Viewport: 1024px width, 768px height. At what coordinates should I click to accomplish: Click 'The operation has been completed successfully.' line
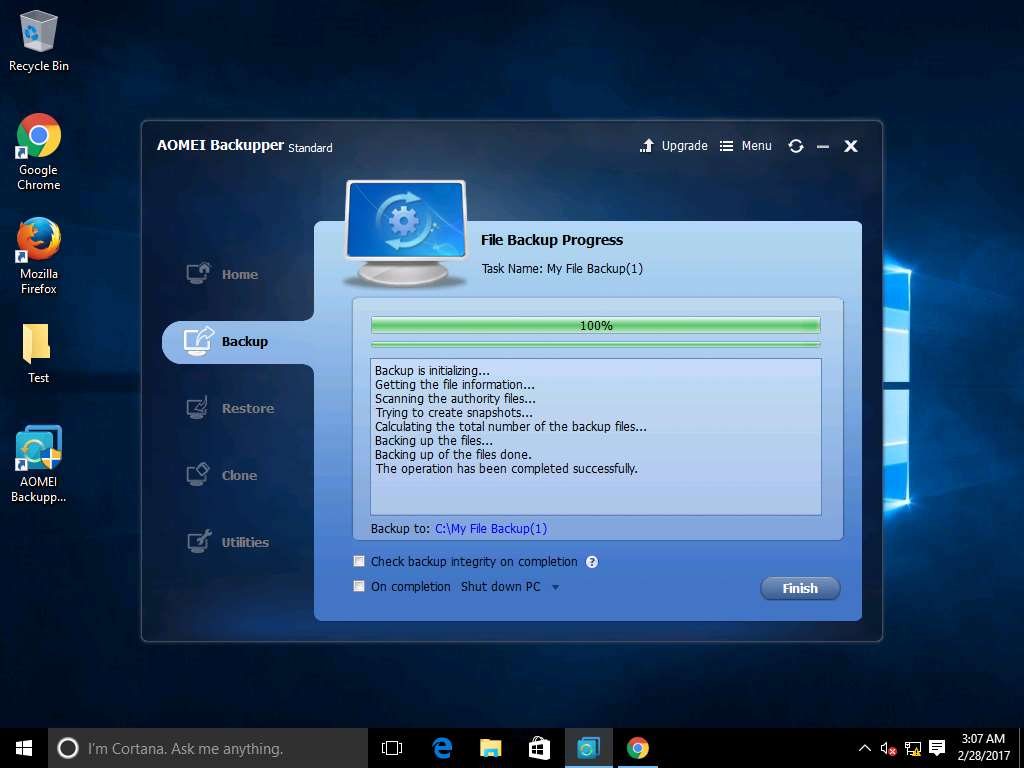coord(506,469)
